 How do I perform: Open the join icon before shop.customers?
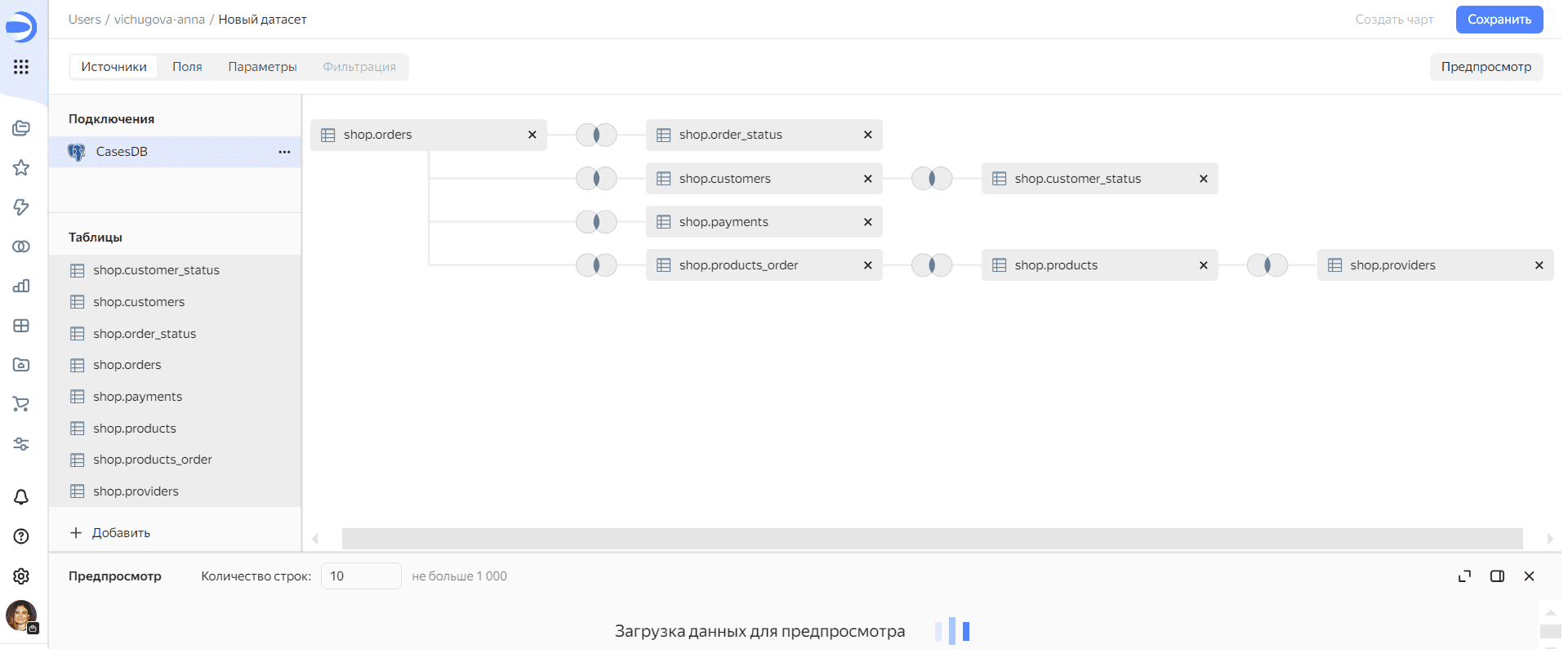tap(596, 178)
